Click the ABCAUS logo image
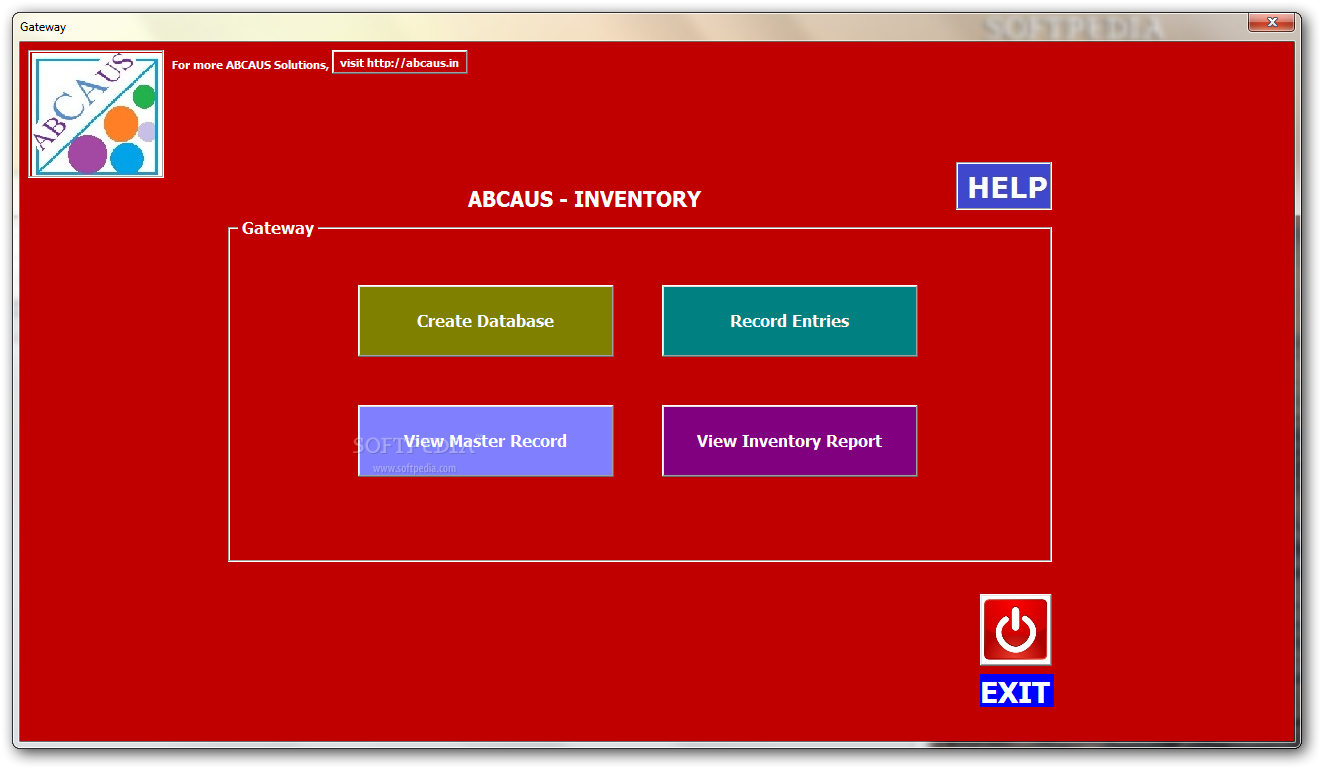The image size is (1322, 769). point(96,115)
